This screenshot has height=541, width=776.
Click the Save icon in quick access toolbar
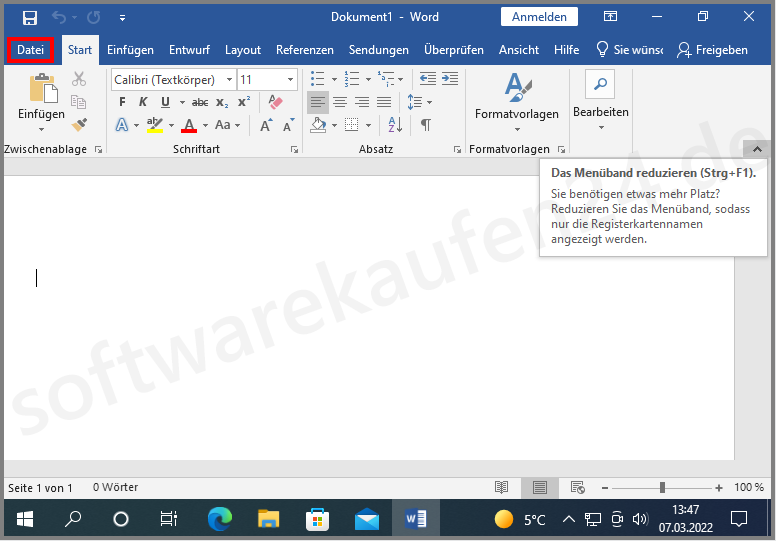[x=30, y=18]
